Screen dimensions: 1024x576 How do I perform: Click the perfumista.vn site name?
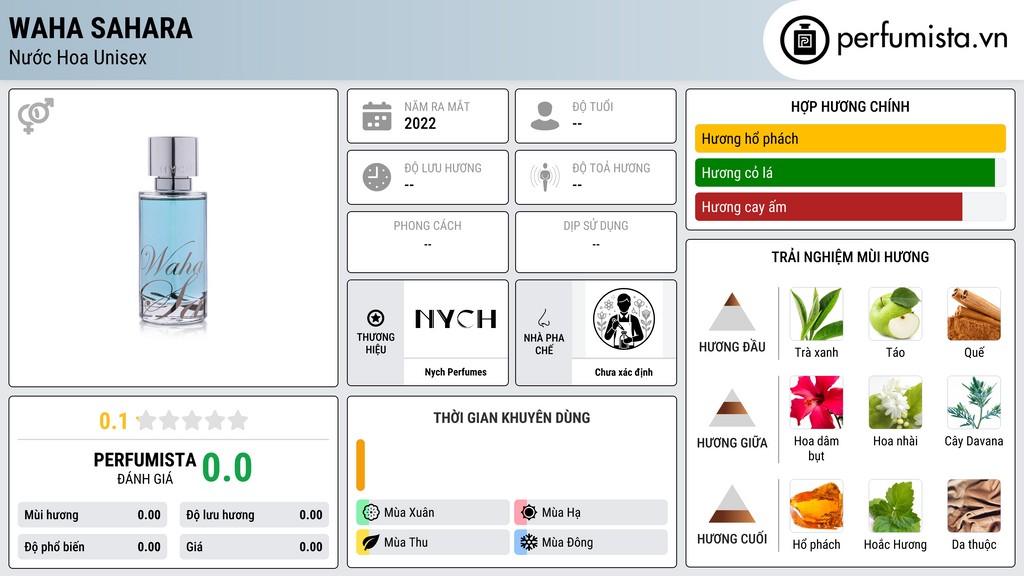click(x=922, y=39)
